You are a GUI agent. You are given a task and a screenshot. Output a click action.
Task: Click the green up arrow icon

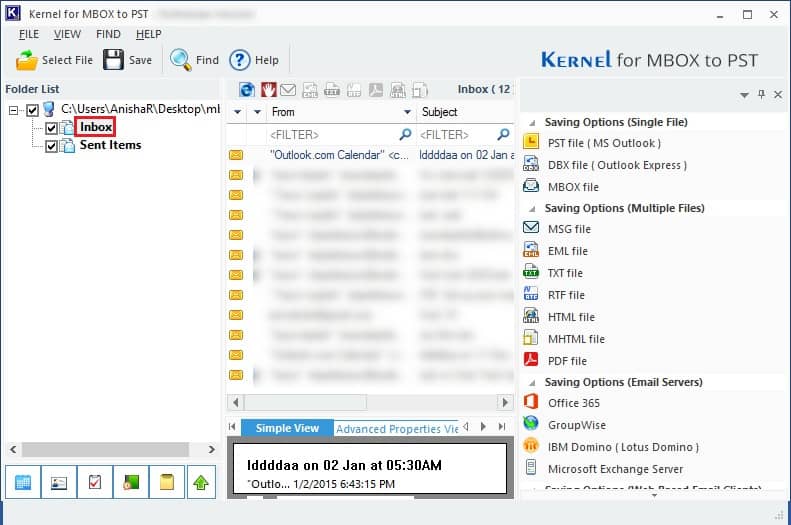(x=201, y=482)
